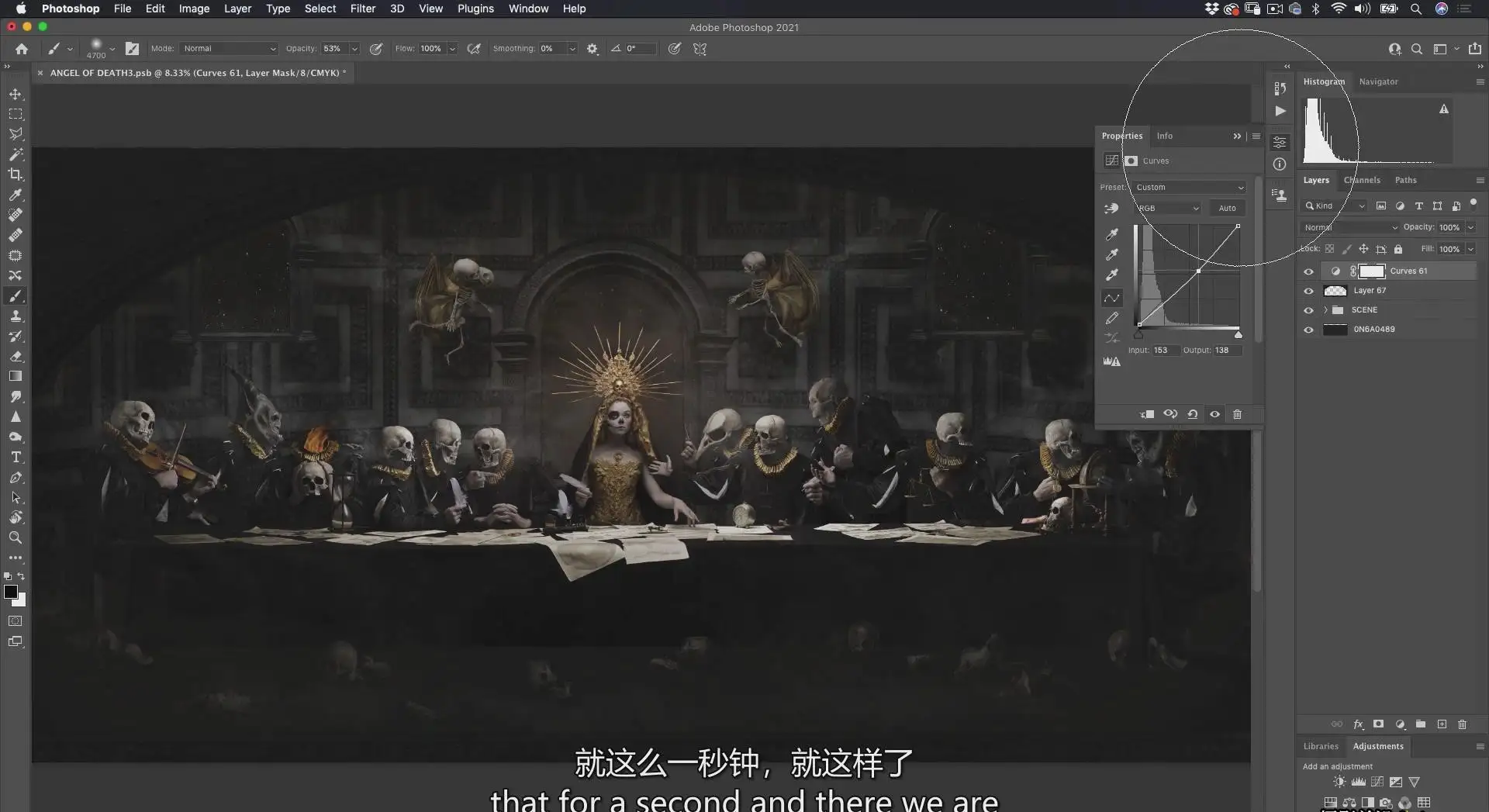
Task: Switch to the Navigator tab
Action: (x=1378, y=81)
